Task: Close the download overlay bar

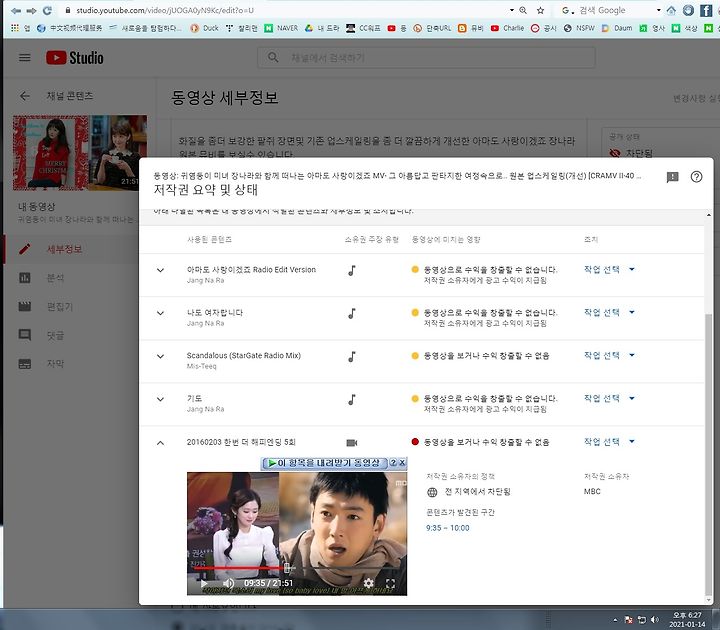Action: click(x=402, y=463)
